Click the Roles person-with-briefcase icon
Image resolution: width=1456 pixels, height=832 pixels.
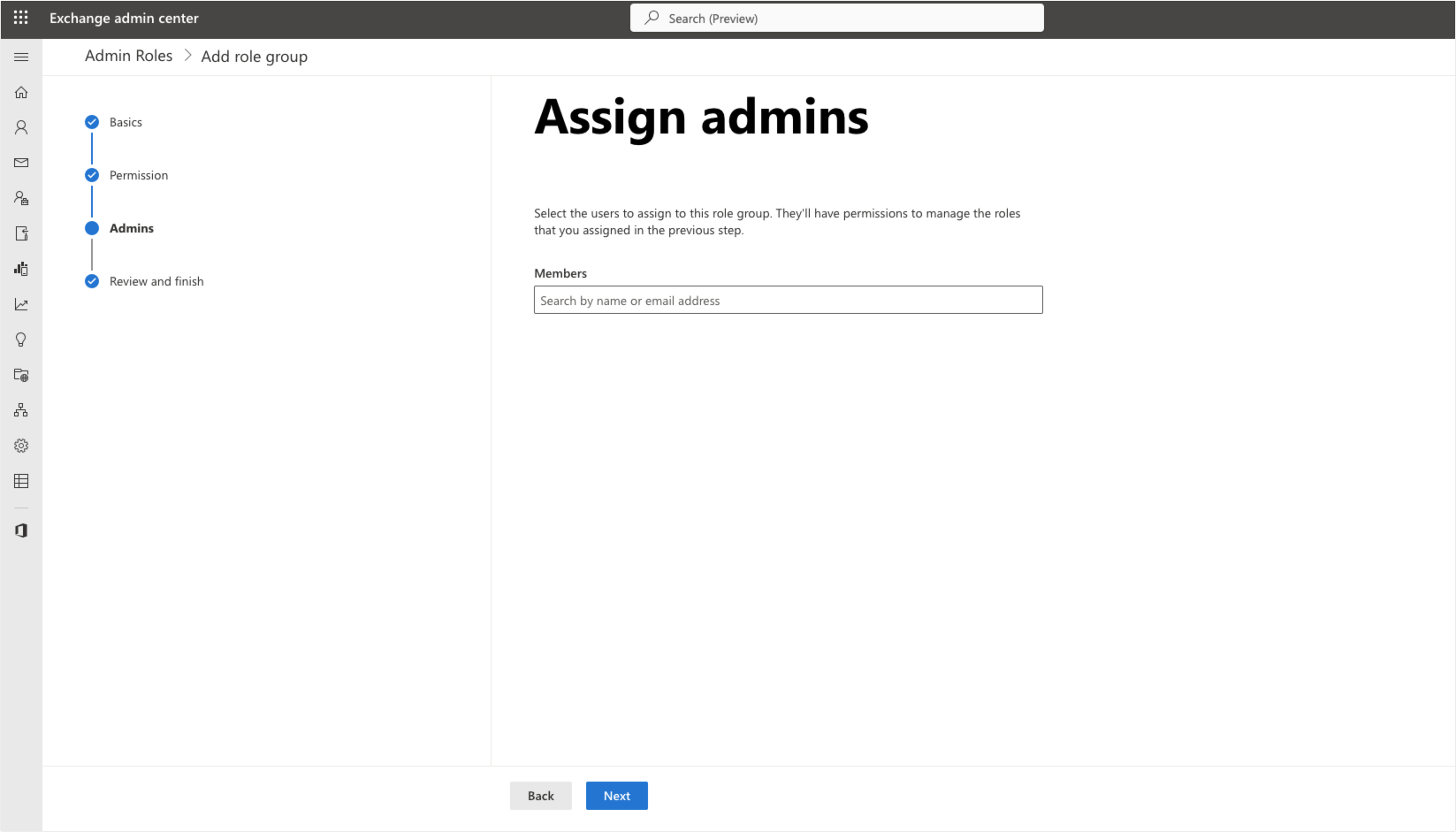[20, 198]
